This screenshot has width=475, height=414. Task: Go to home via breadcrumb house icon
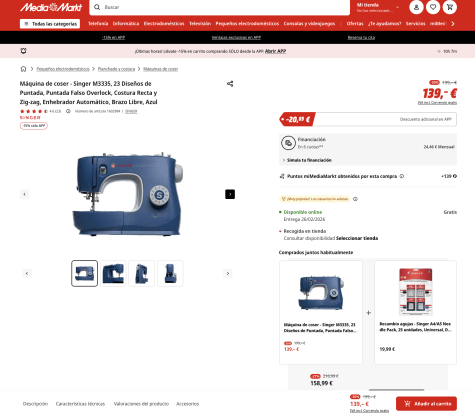(23, 69)
